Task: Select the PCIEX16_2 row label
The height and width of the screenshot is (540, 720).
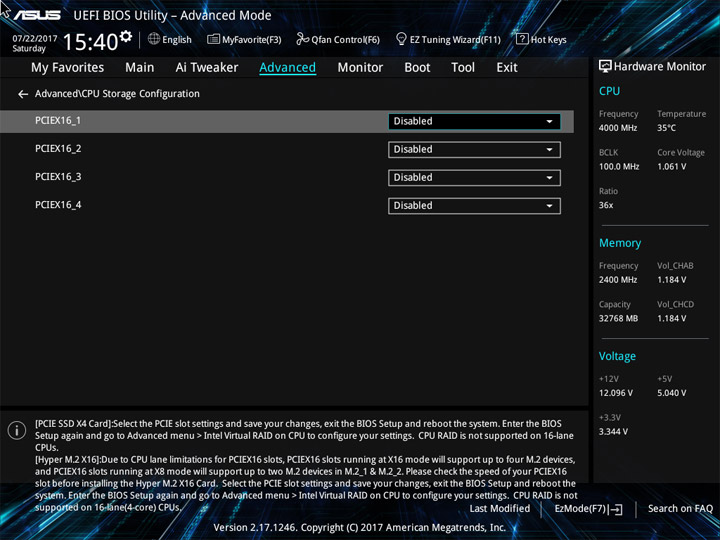Action: (58, 149)
